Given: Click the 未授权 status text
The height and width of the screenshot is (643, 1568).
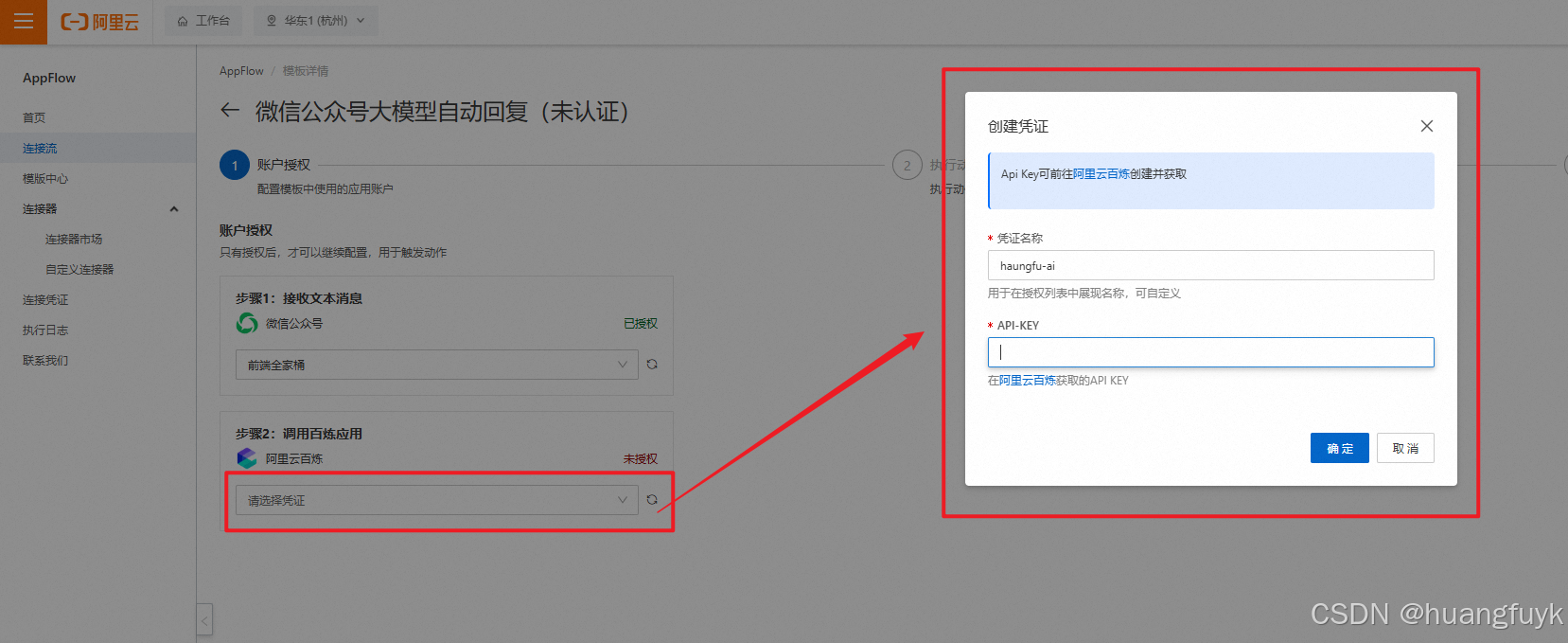Looking at the screenshot, I should pyautogui.click(x=641, y=458).
